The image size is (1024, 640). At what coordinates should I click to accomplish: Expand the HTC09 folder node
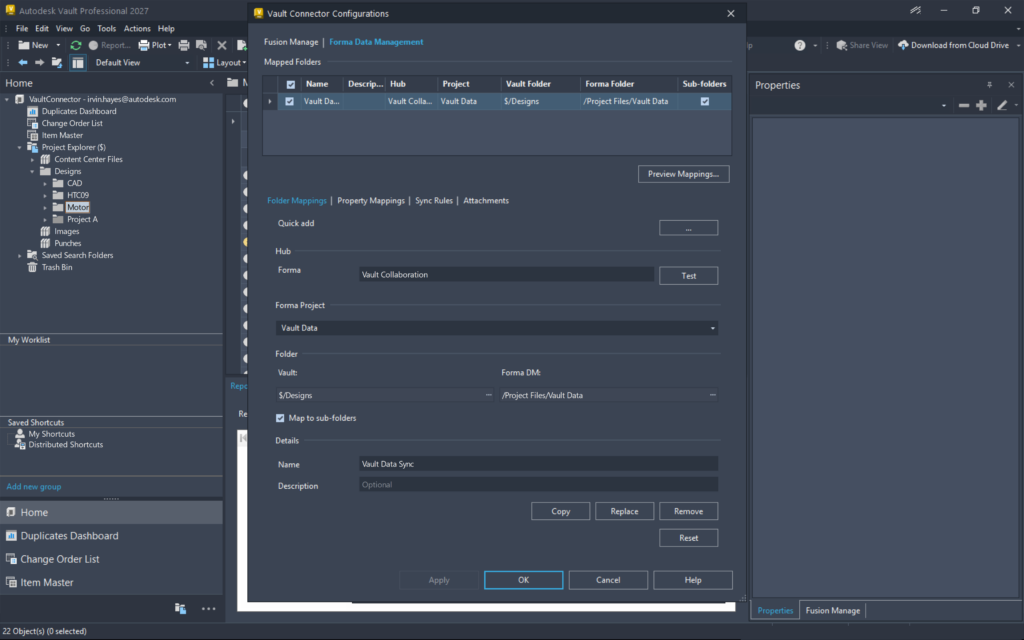[45, 195]
